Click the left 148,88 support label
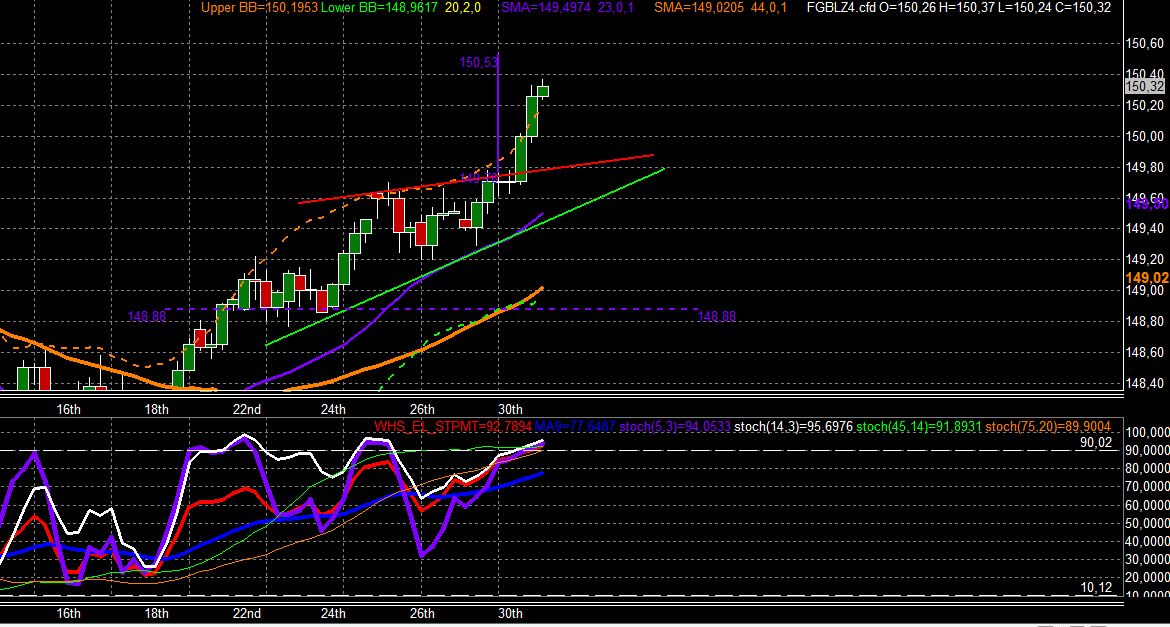 pyautogui.click(x=147, y=316)
